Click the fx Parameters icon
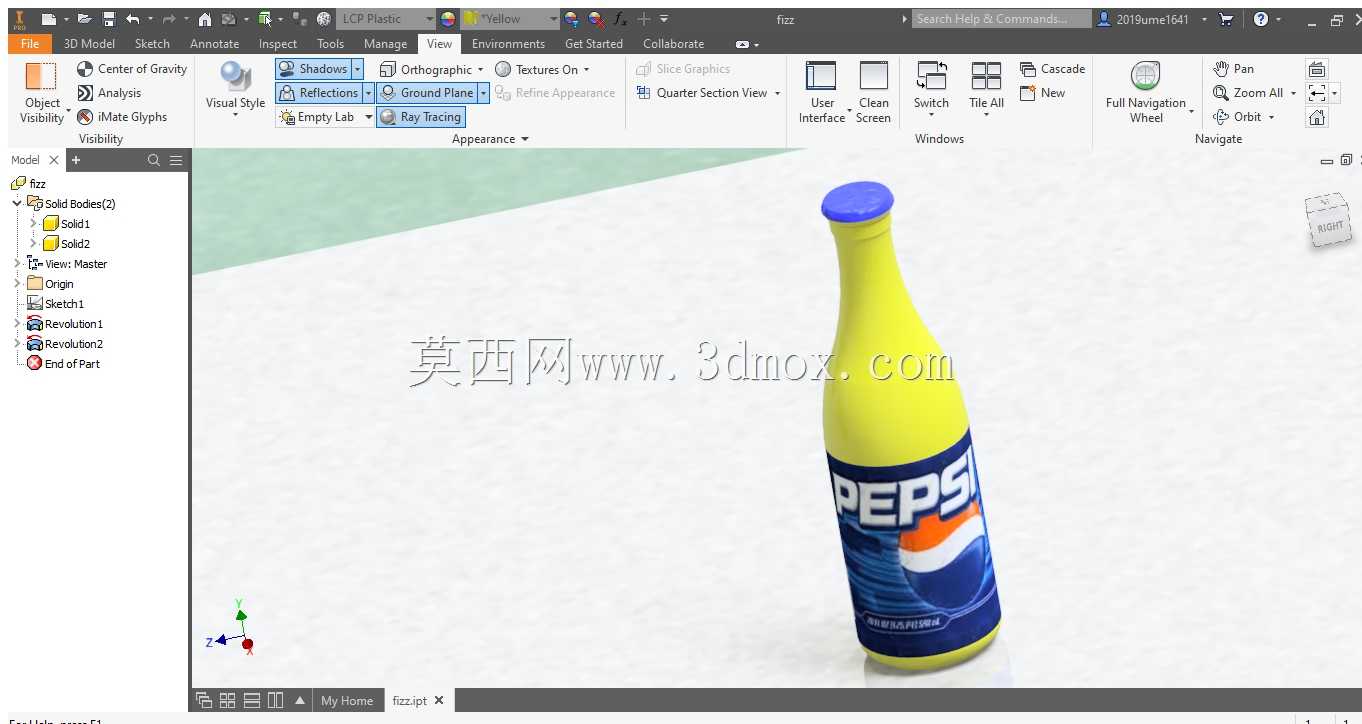 (620, 19)
